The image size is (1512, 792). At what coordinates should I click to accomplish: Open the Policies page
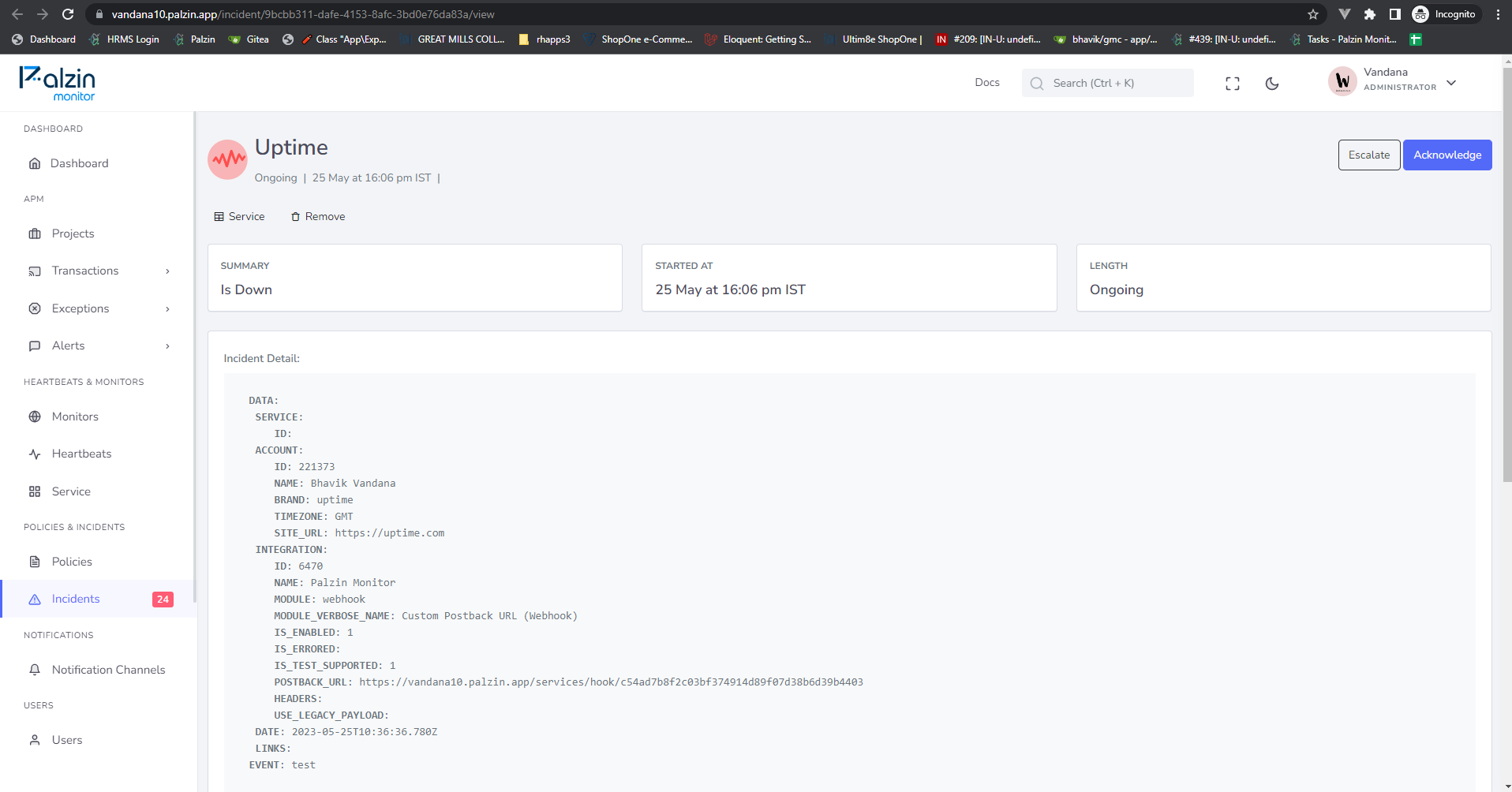tap(72, 562)
